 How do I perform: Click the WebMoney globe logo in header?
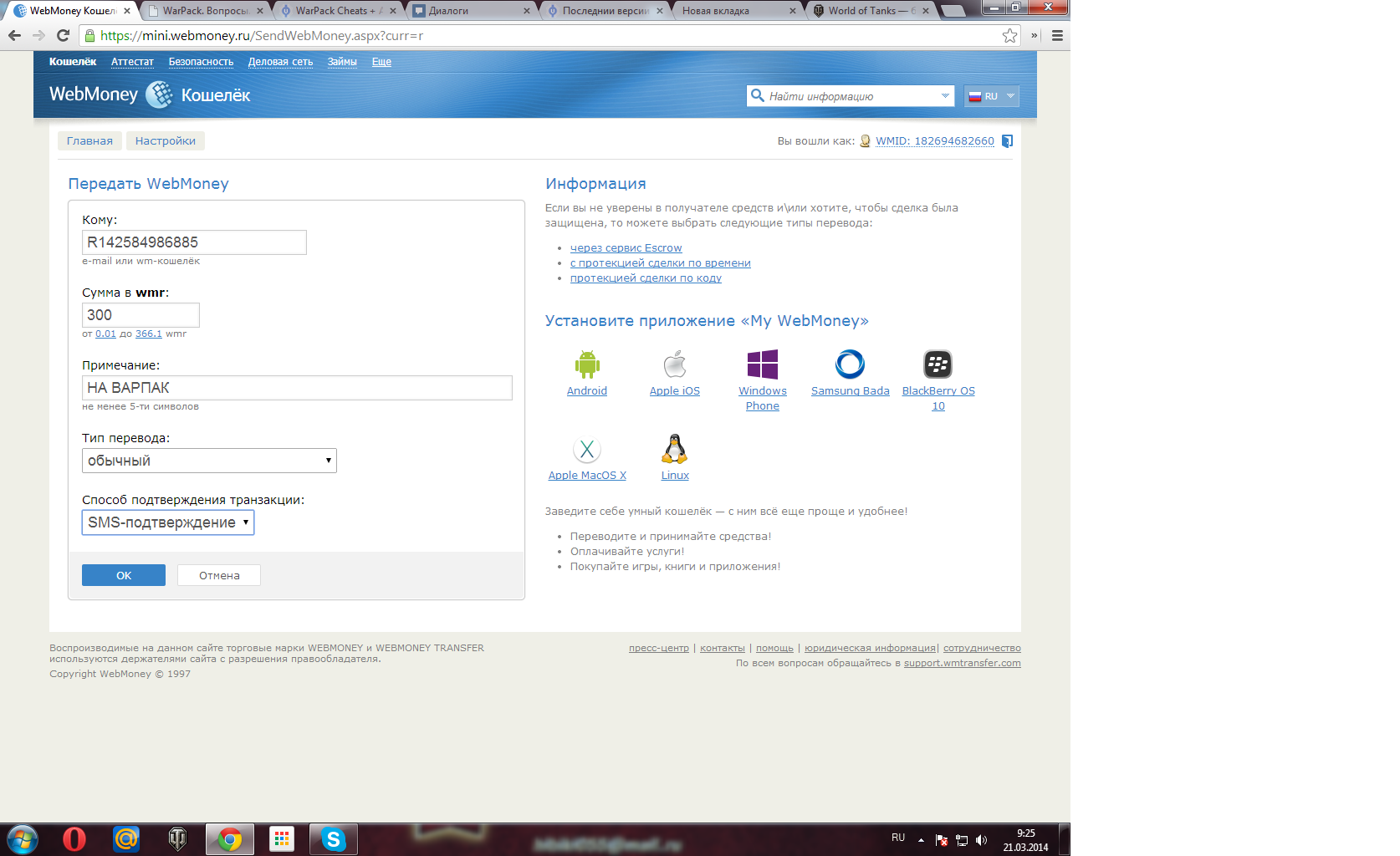point(159,94)
